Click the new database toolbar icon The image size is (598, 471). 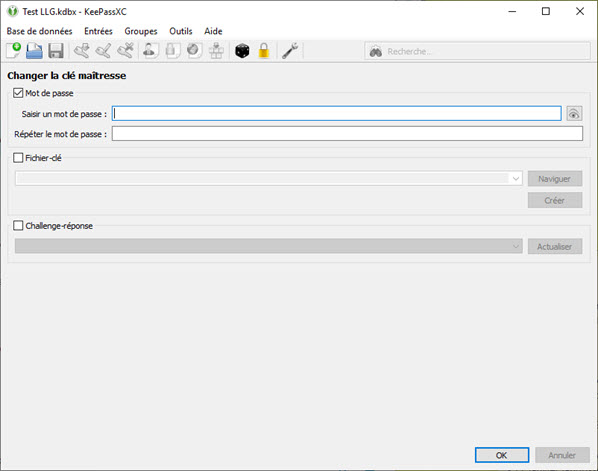click(14, 51)
